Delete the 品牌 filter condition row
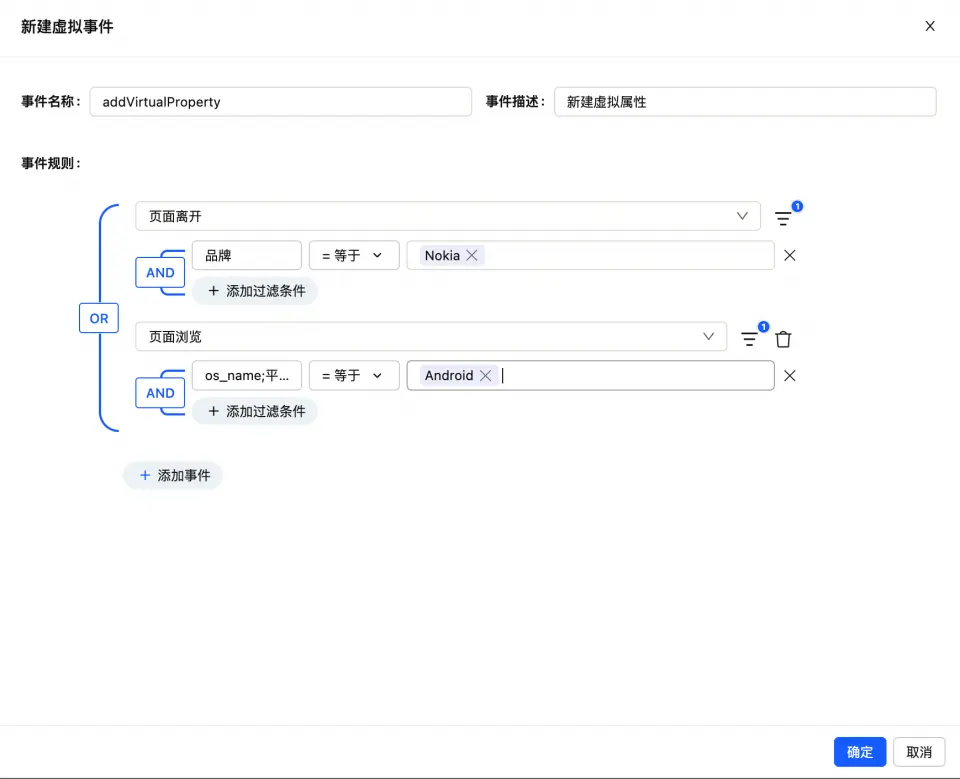 (x=790, y=256)
